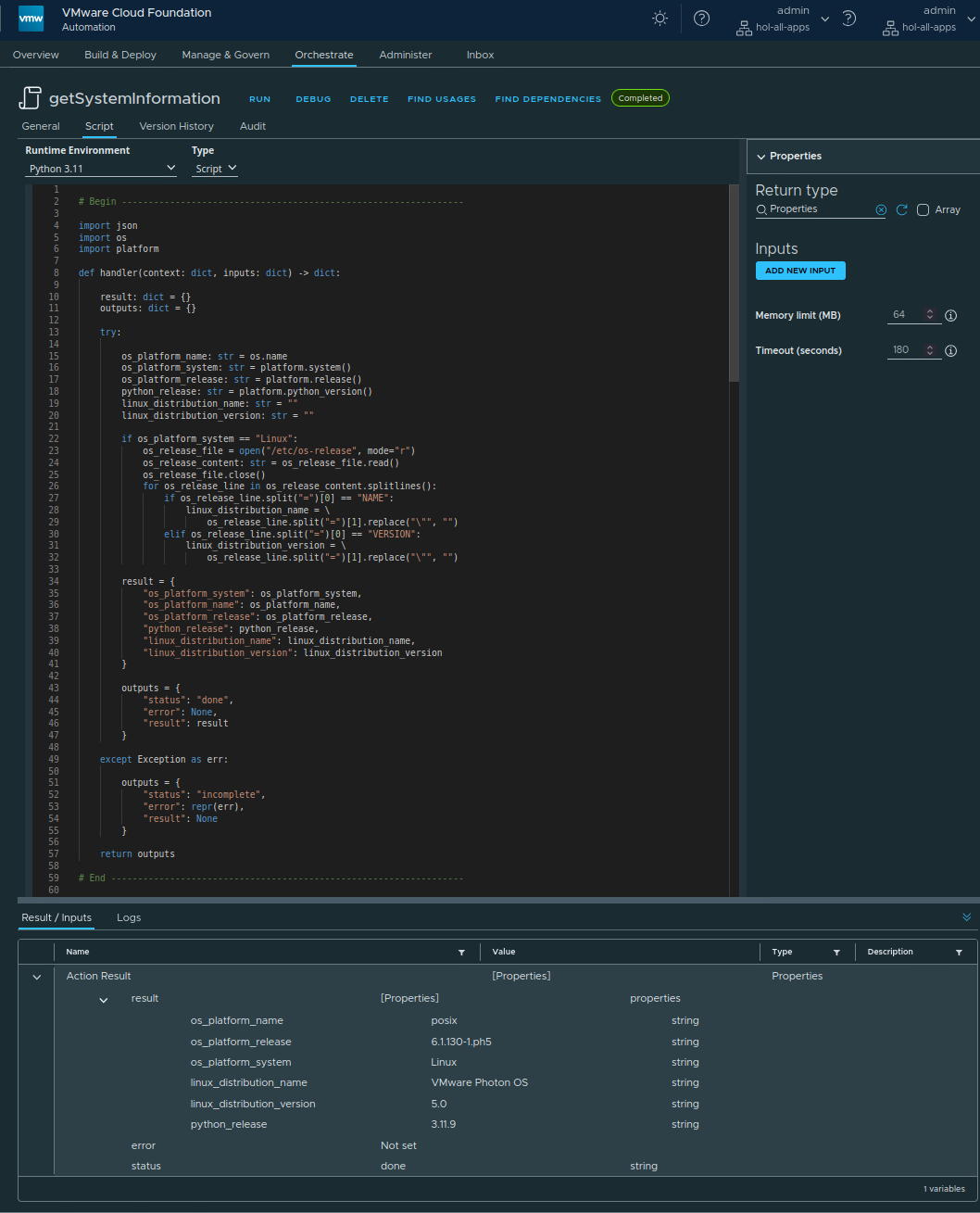
Task: Refresh the Return type using the reload icon
Action: tap(901, 209)
